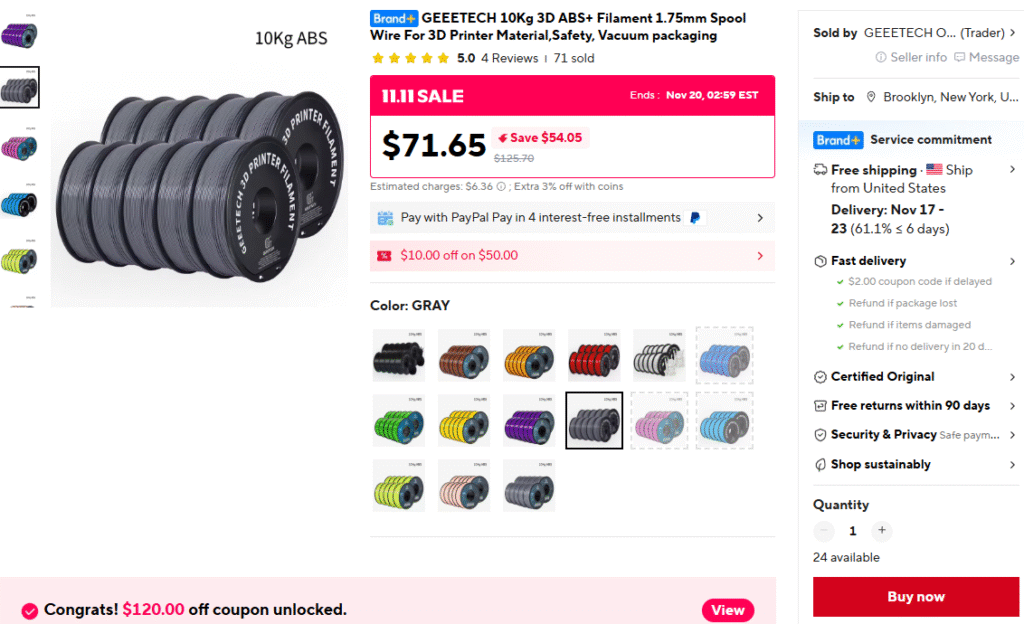
Task: Open the $10.00 off on $50.00 offer
Action: pyautogui.click(x=572, y=256)
